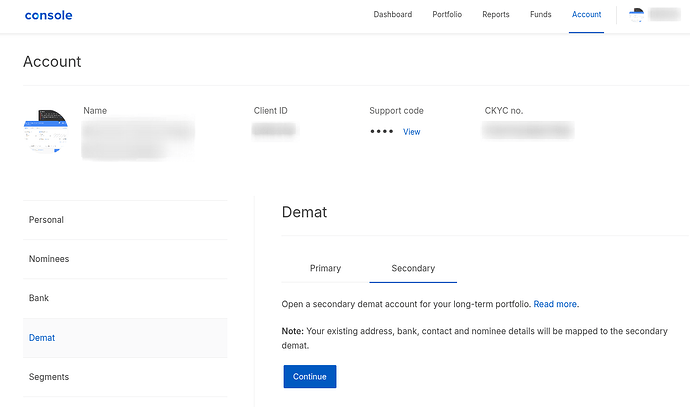Select Nominees from the sidebar
Viewport: 690px width, 407px height.
click(x=49, y=259)
